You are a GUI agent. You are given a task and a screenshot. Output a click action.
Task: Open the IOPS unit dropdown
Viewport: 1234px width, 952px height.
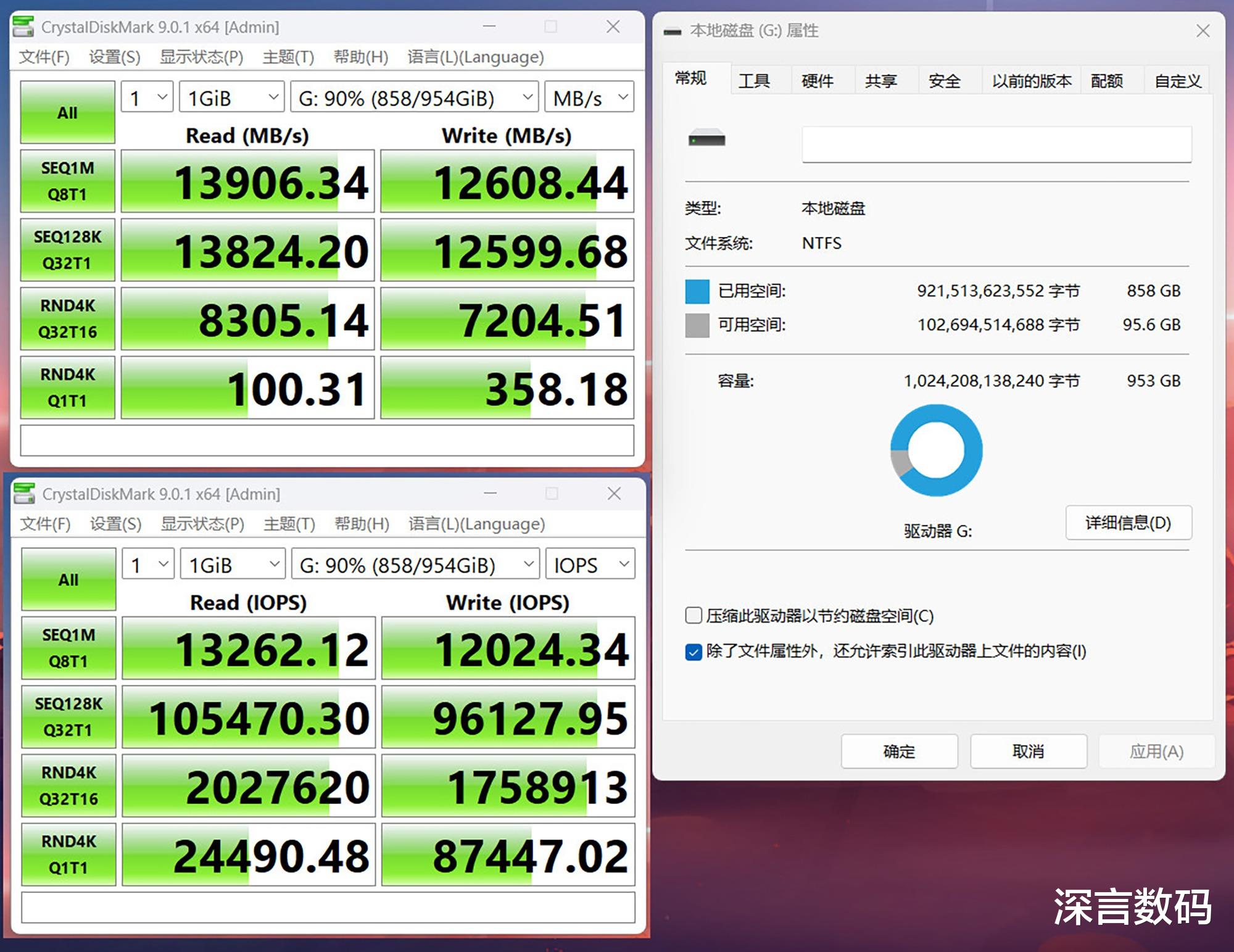[590, 565]
